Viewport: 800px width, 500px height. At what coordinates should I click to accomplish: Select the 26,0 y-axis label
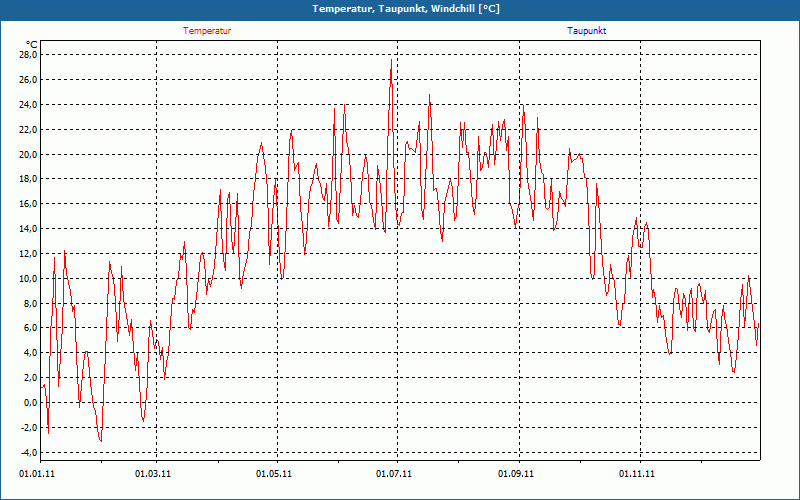pyautogui.click(x=28, y=80)
